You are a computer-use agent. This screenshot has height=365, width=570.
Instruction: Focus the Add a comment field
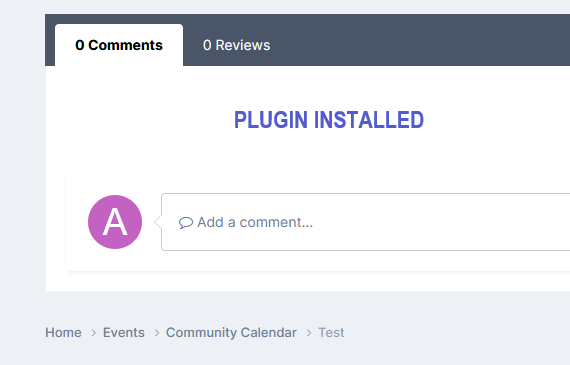click(366, 222)
